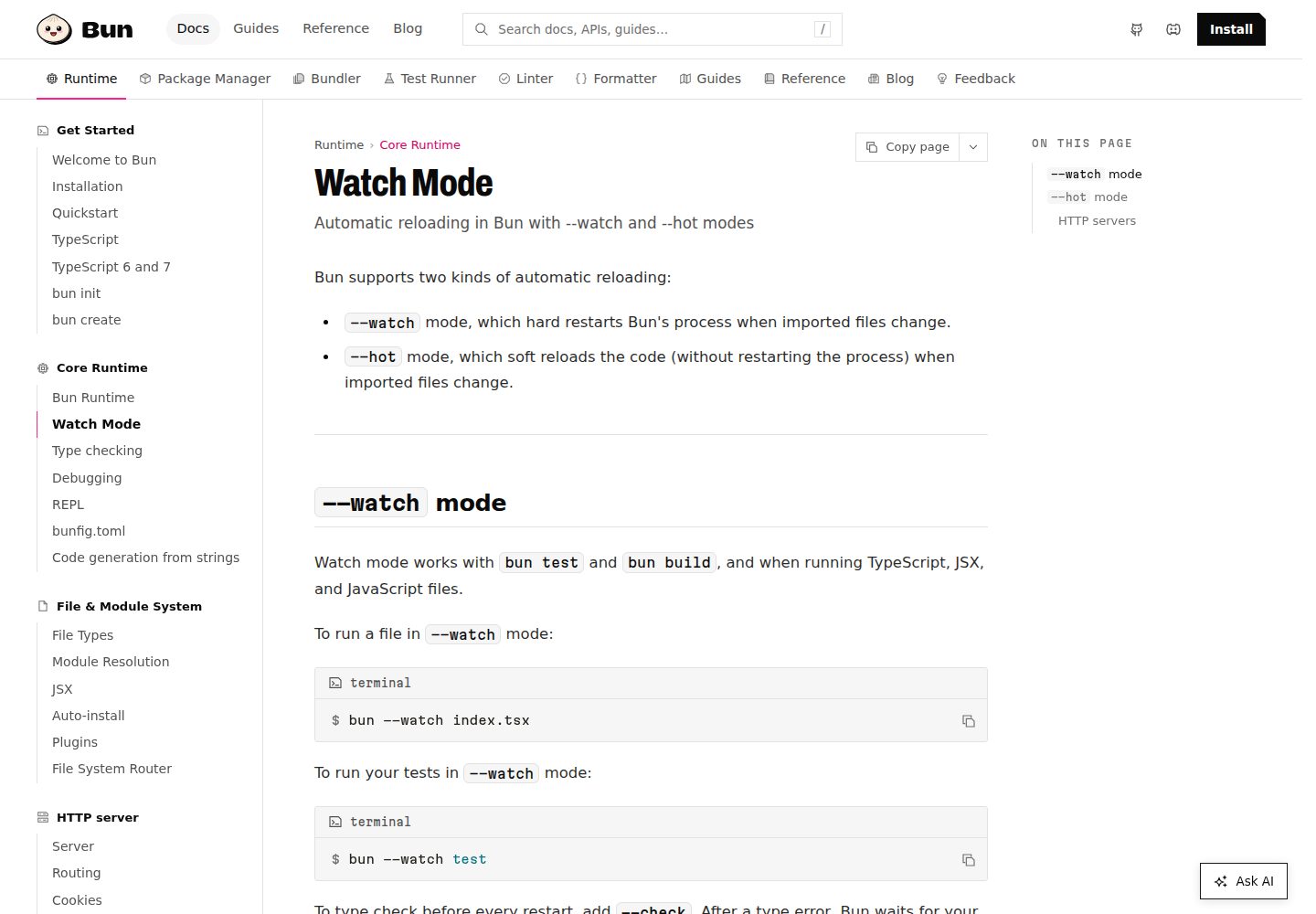The height and width of the screenshot is (914, 1316).
Task: Open Code generation from strings page
Action: pyautogui.click(x=145, y=558)
